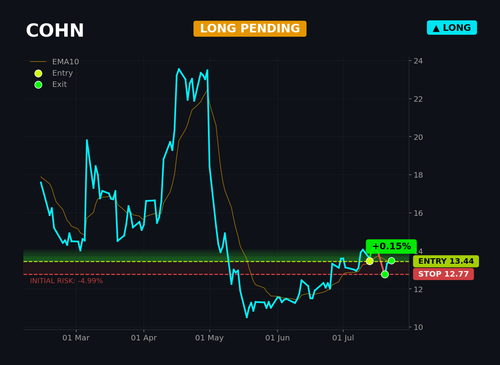Viewport: 500px width, 365px height.
Task: Select the Exit legend item
Action: [x=51, y=84]
